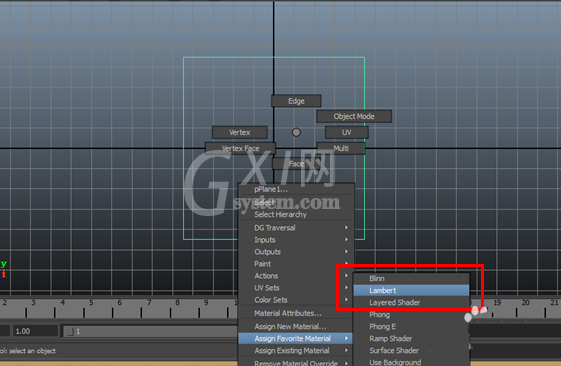Choose Object Mode in the marking menu
561x366 pixels.
pos(354,116)
